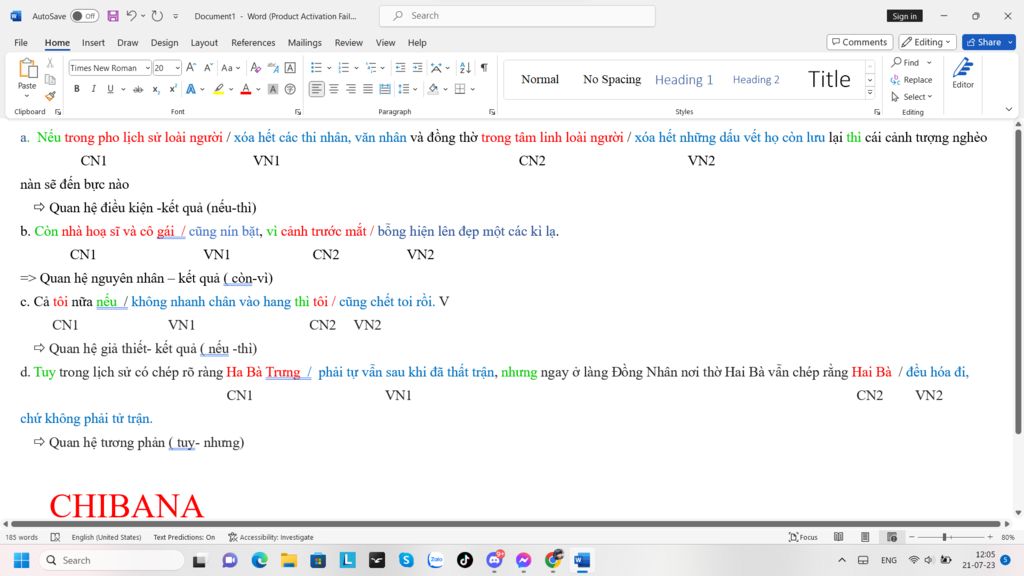Image resolution: width=1024 pixels, height=576 pixels.
Task: Toggle the AutoSave switch
Action: pyautogui.click(x=84, y=16)
